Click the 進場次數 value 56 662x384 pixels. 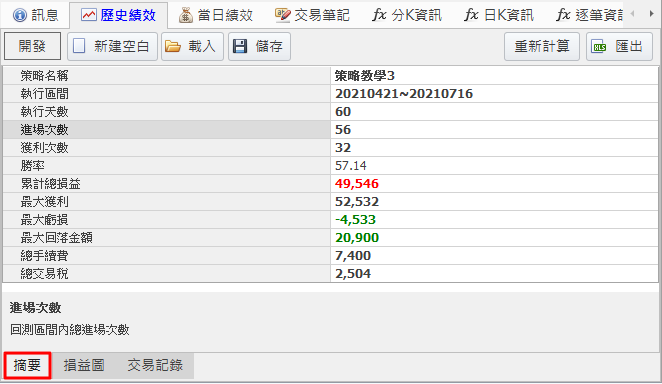(x=343, y=130)
